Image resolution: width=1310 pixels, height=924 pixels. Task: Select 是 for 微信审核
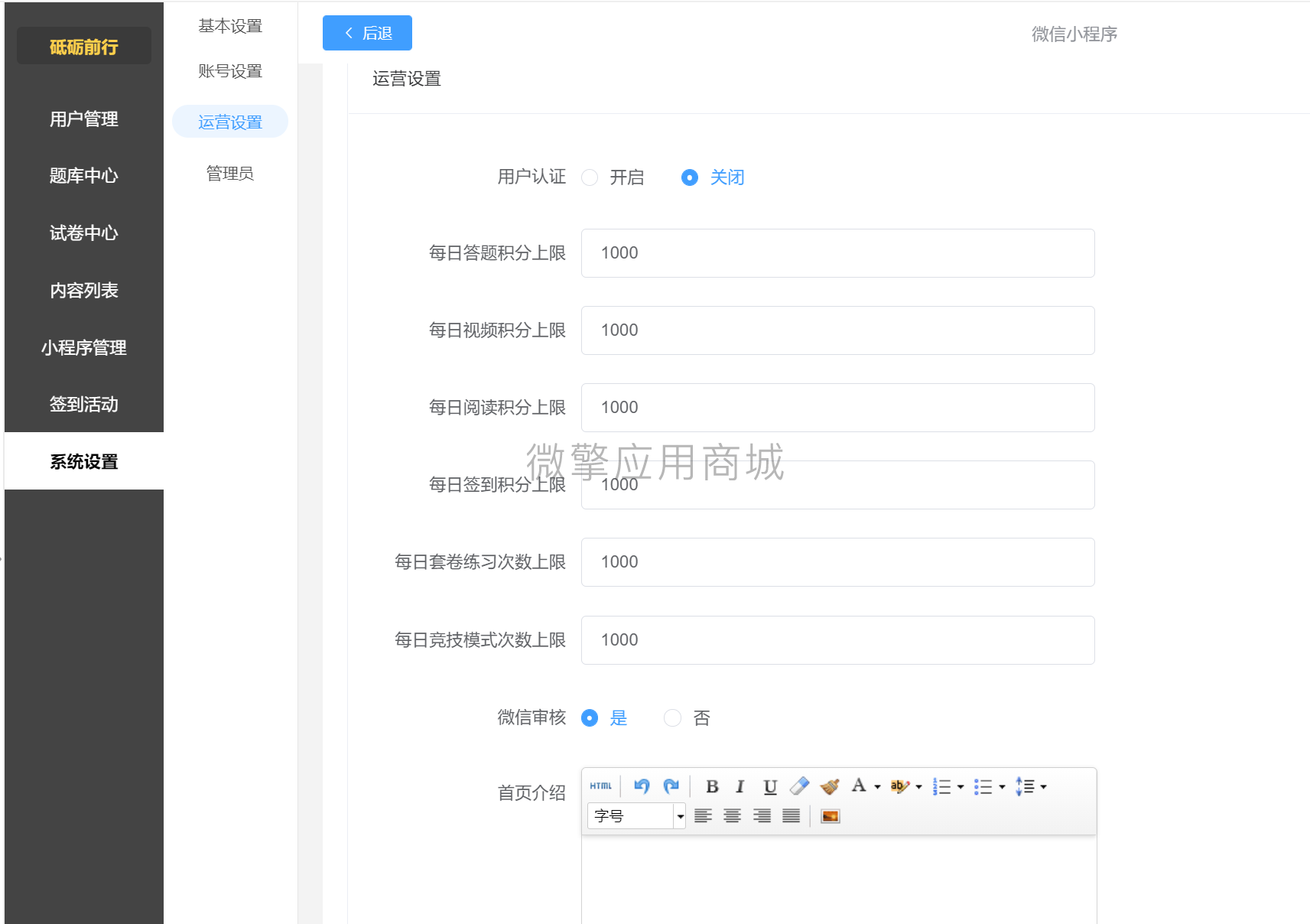pos(590,718)
